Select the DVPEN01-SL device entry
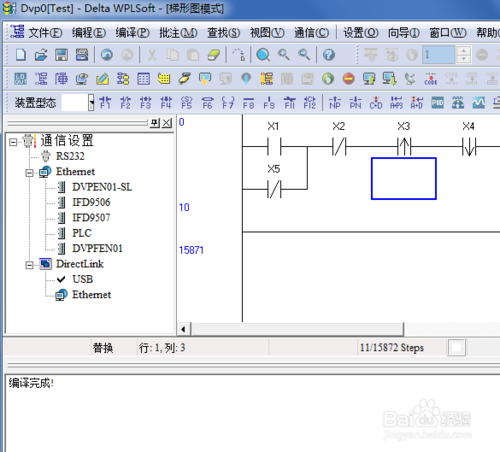 [x=102, y=187]
